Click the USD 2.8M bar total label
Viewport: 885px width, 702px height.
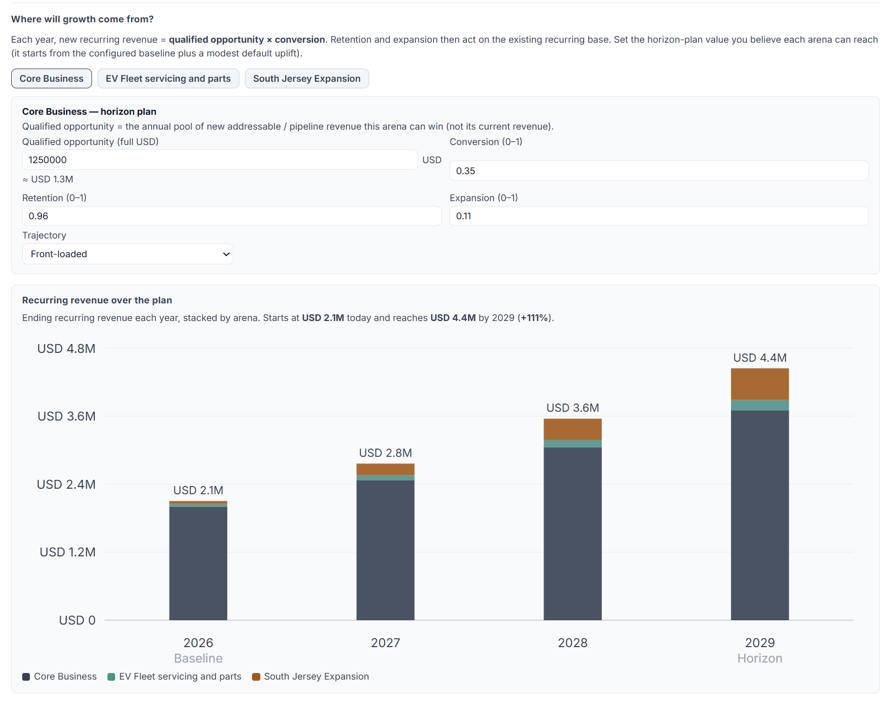[385, 453]
